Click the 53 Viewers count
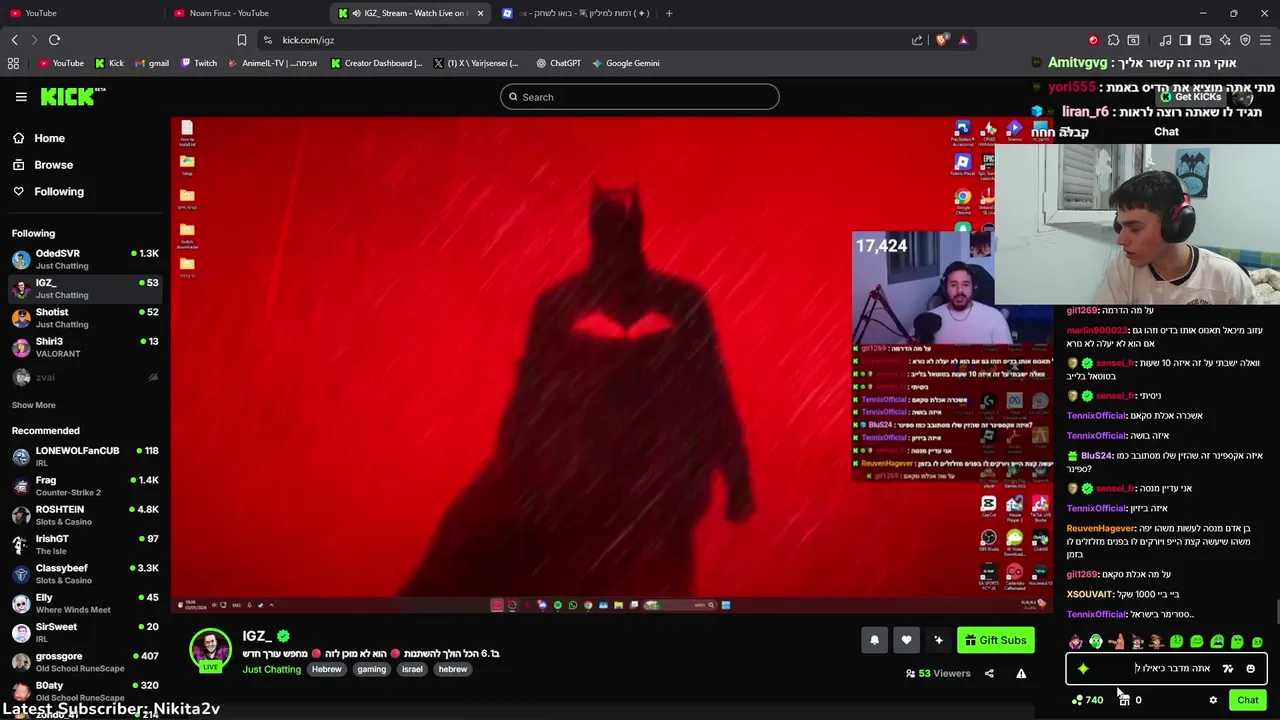1280x720 pixels. click(x=938, y=673)
